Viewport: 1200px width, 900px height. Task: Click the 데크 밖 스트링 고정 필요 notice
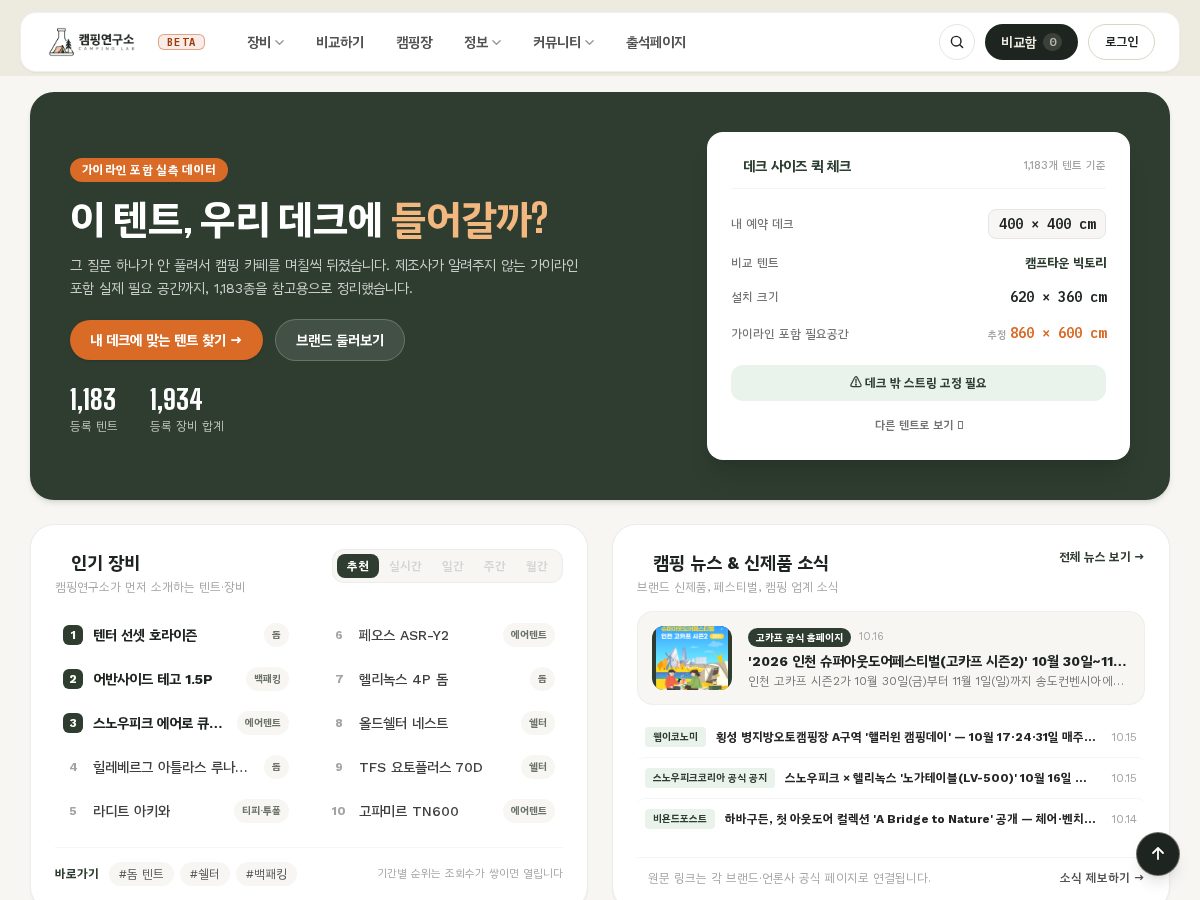[x=918, y=383]
